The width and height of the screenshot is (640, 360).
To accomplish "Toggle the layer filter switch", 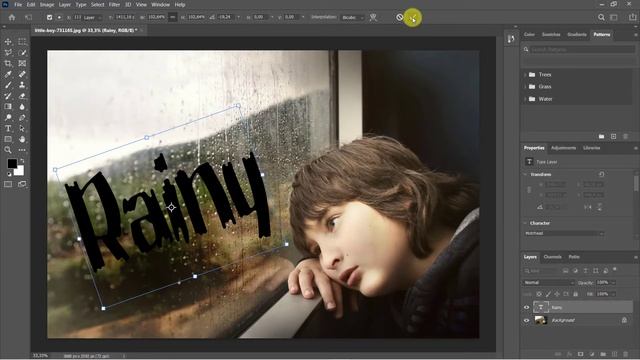I will (x=615, y=269).
